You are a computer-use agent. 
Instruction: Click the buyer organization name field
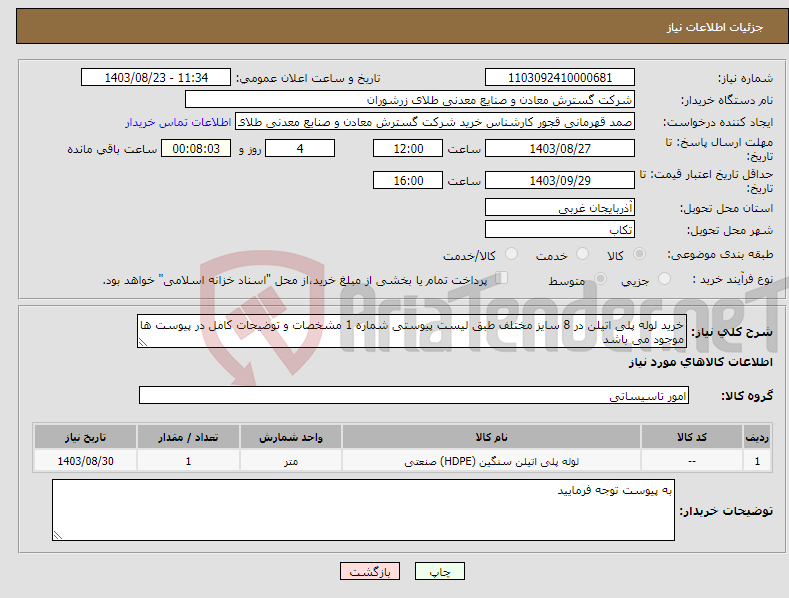[410, 100]
